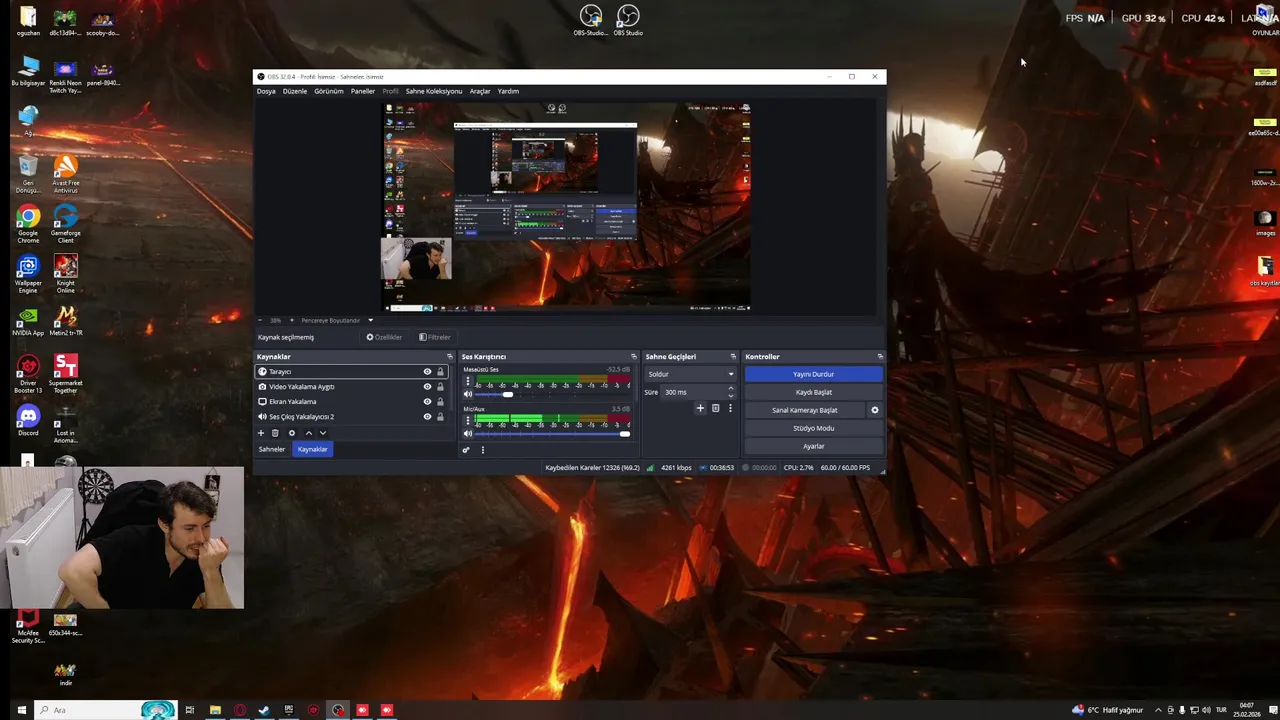The image size is (1280, 720).
Task: Lock Ses Çıkış Yakalayıcısı 2 source
Action: coord(440,417)
